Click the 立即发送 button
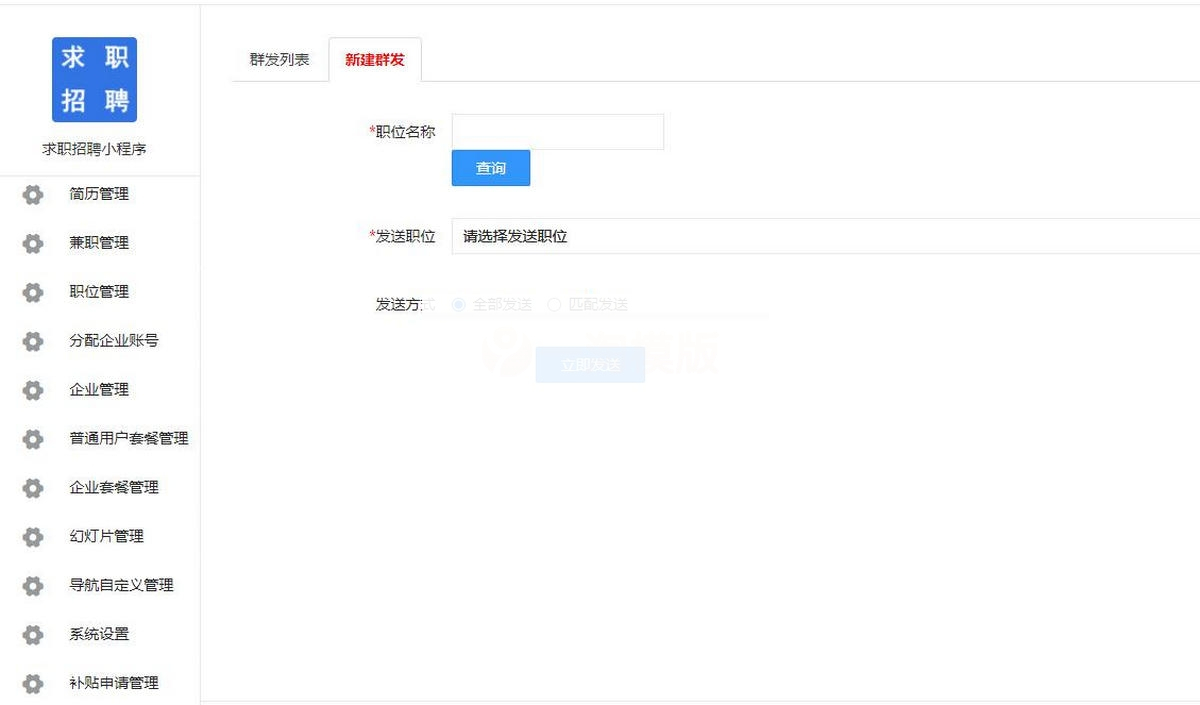This screenshot has width=1200, height=705. pyautogui.click(x=590, y=364)
